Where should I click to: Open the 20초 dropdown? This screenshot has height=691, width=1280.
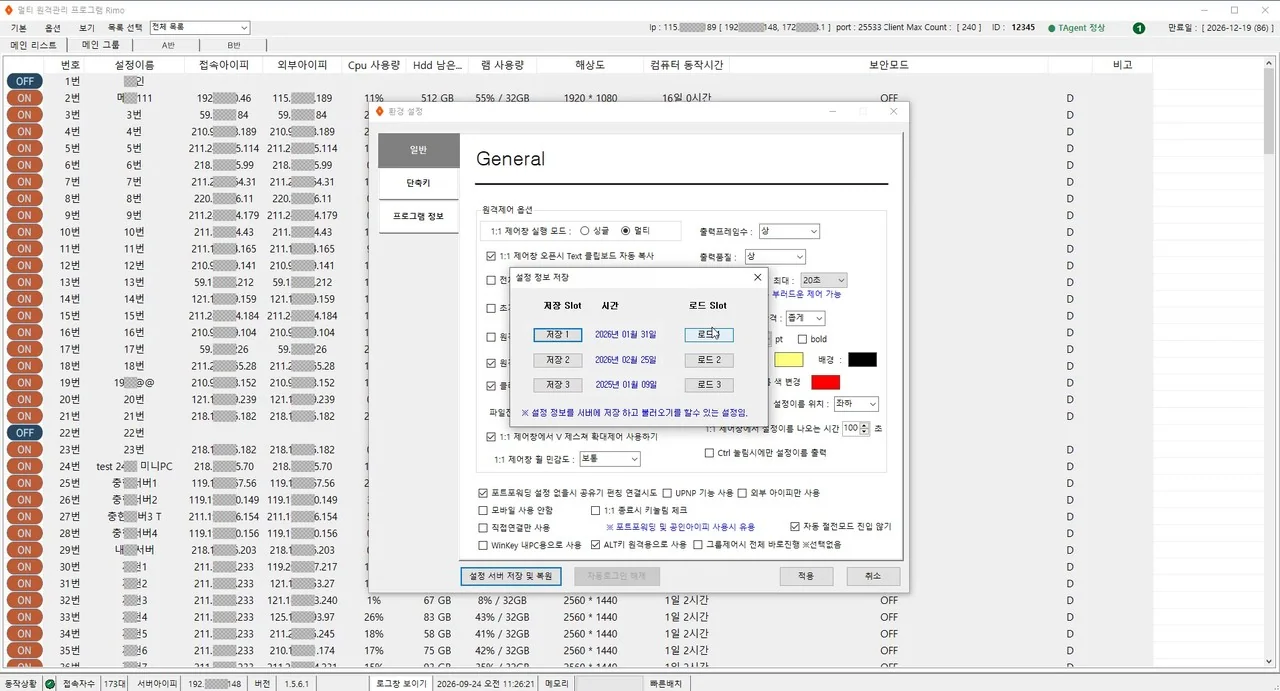823,280
